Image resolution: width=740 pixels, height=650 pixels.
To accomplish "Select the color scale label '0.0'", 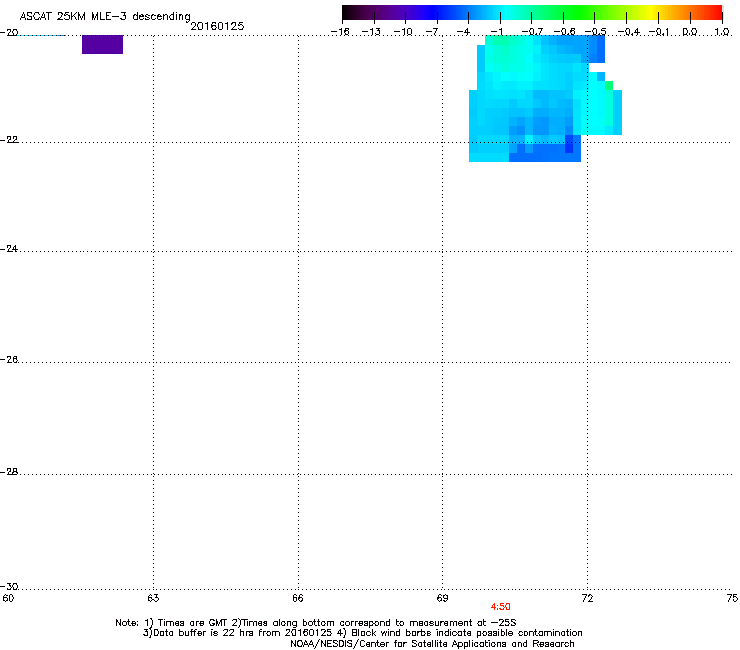I will (x=690, y=32).
